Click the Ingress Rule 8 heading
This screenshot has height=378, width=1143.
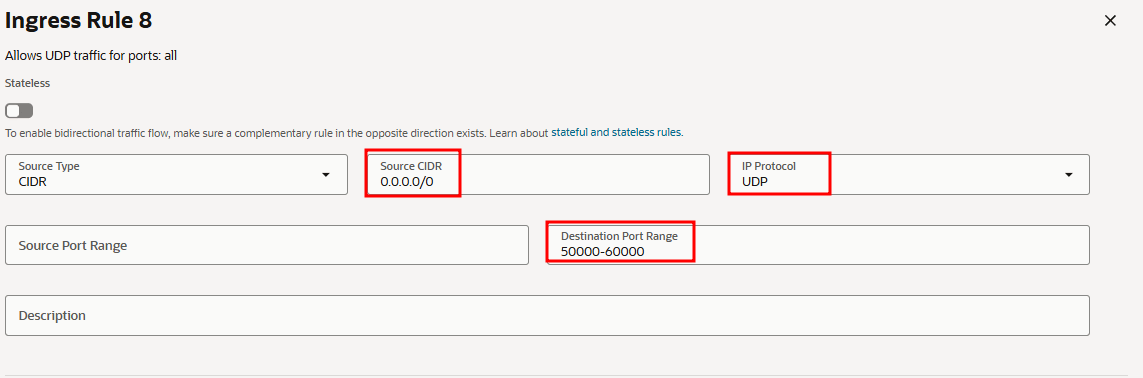point(79,20)
